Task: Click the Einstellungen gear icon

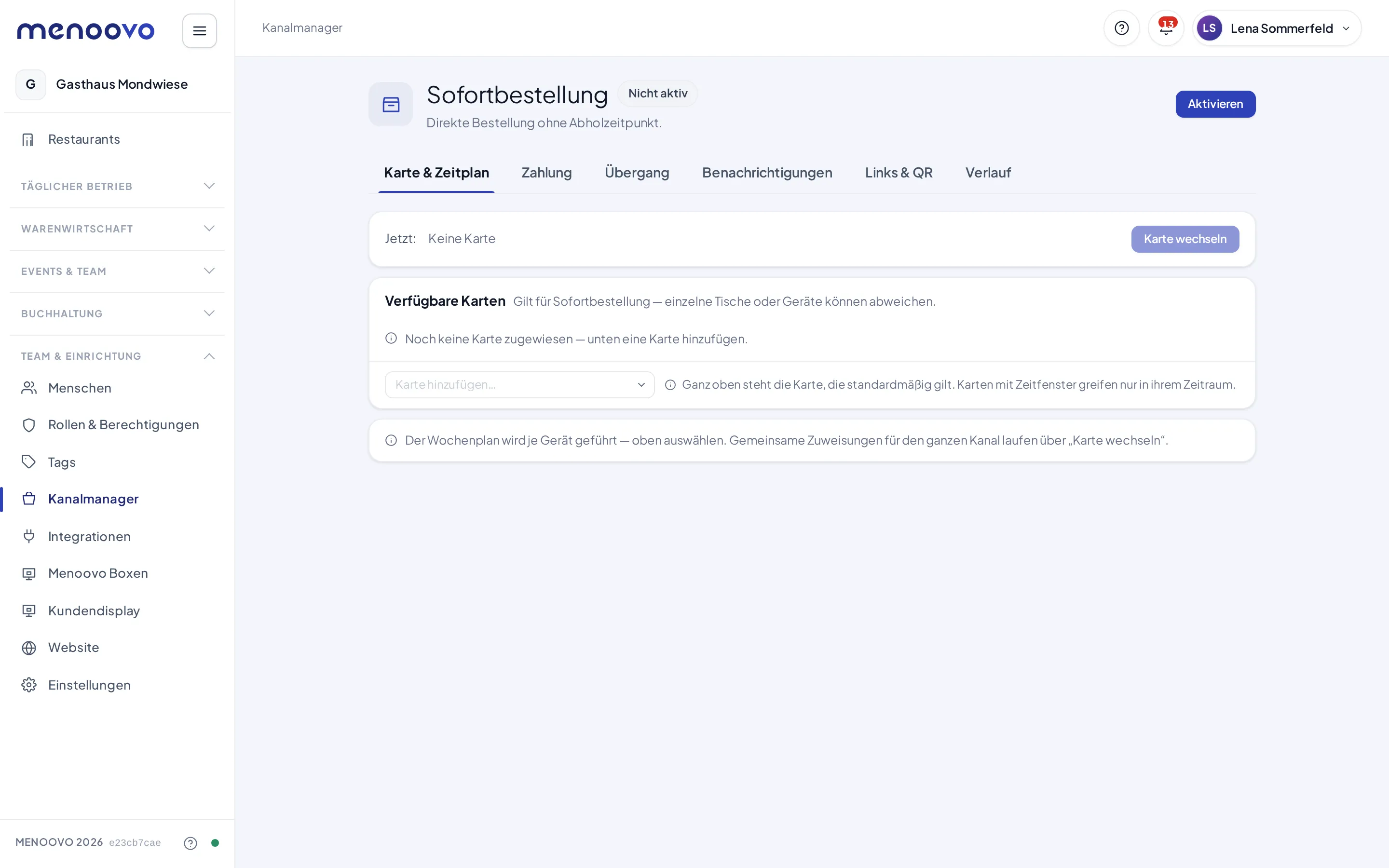Action: [x=29, y=685]
